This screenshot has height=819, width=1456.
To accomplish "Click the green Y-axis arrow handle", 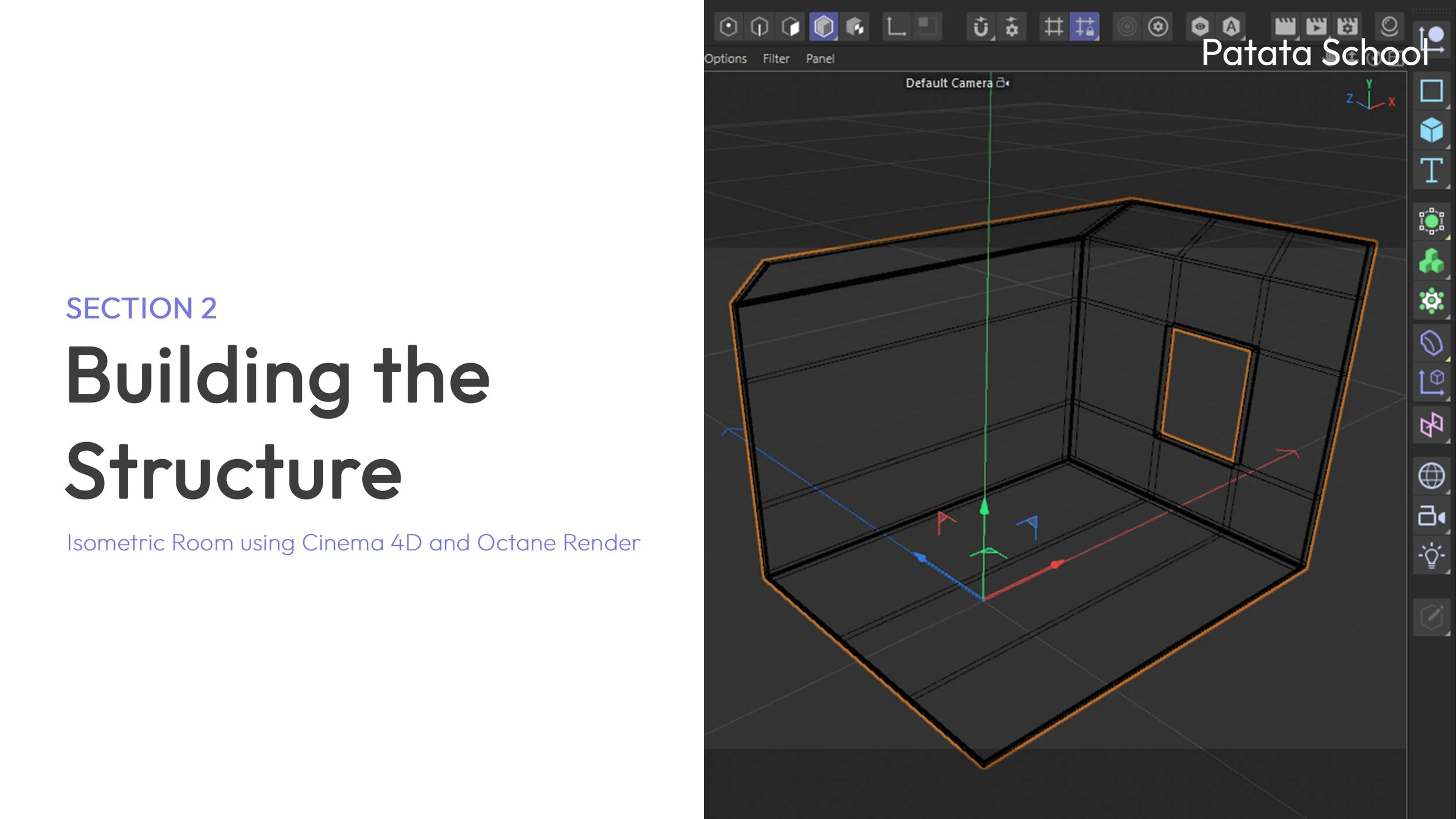I will (984, 508).
